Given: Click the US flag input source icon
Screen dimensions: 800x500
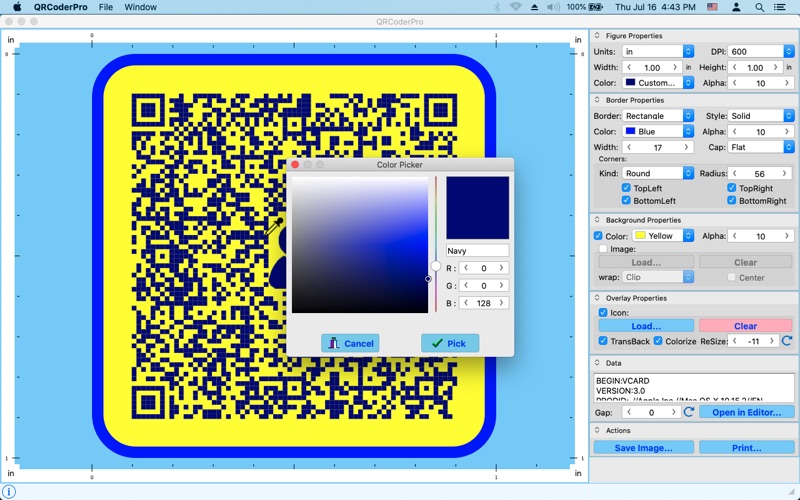Looking at the screenshot, I should [712, 7].
